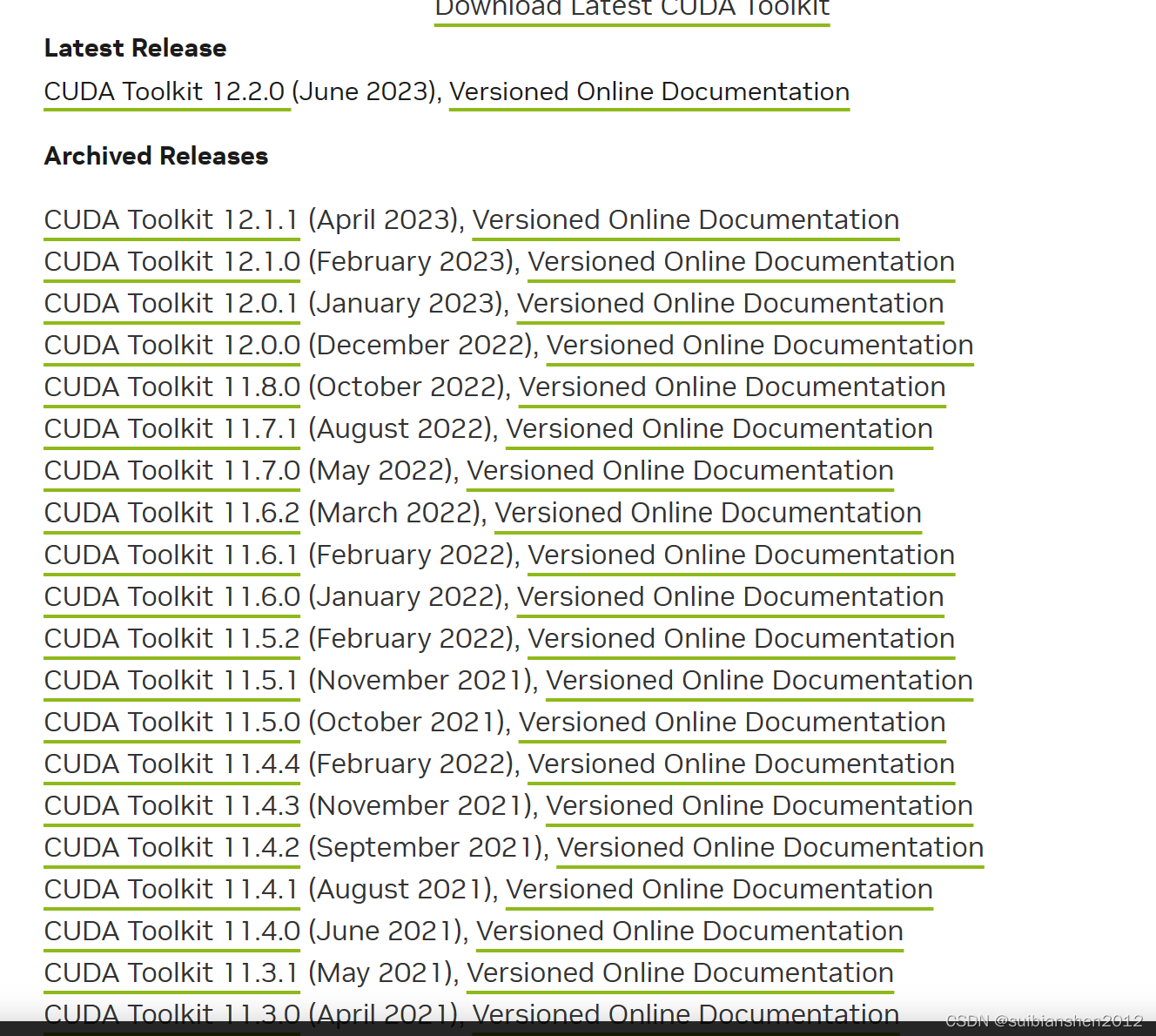Follow documentation link on 11.4.2 row
Viewport: 1156px width, 1036px height.
tap(770, 847)
